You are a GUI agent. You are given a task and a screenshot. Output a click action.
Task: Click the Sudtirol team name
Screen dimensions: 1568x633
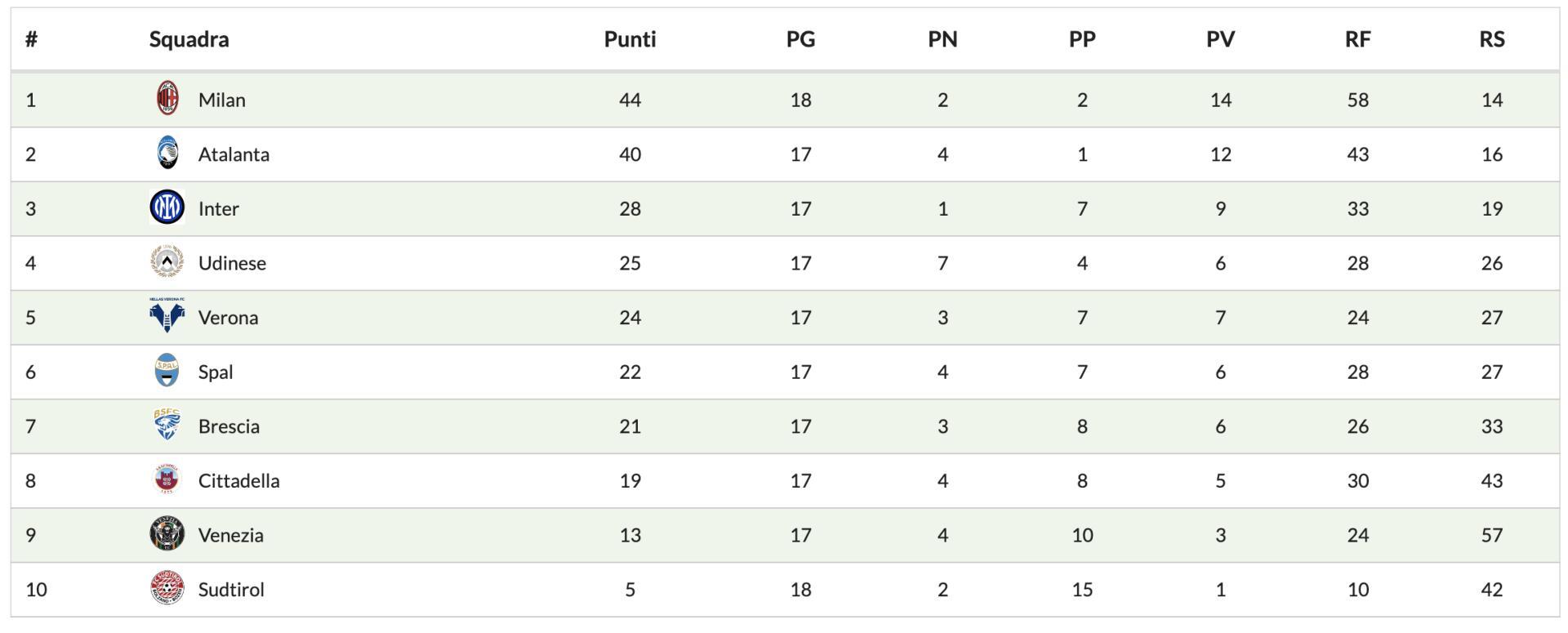231,590
